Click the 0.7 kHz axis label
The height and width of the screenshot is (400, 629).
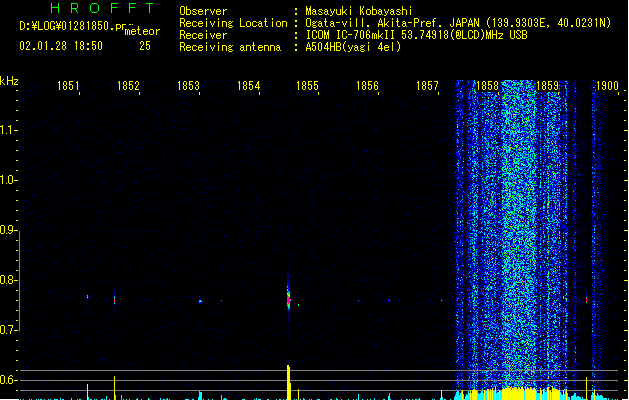point(7,330)
